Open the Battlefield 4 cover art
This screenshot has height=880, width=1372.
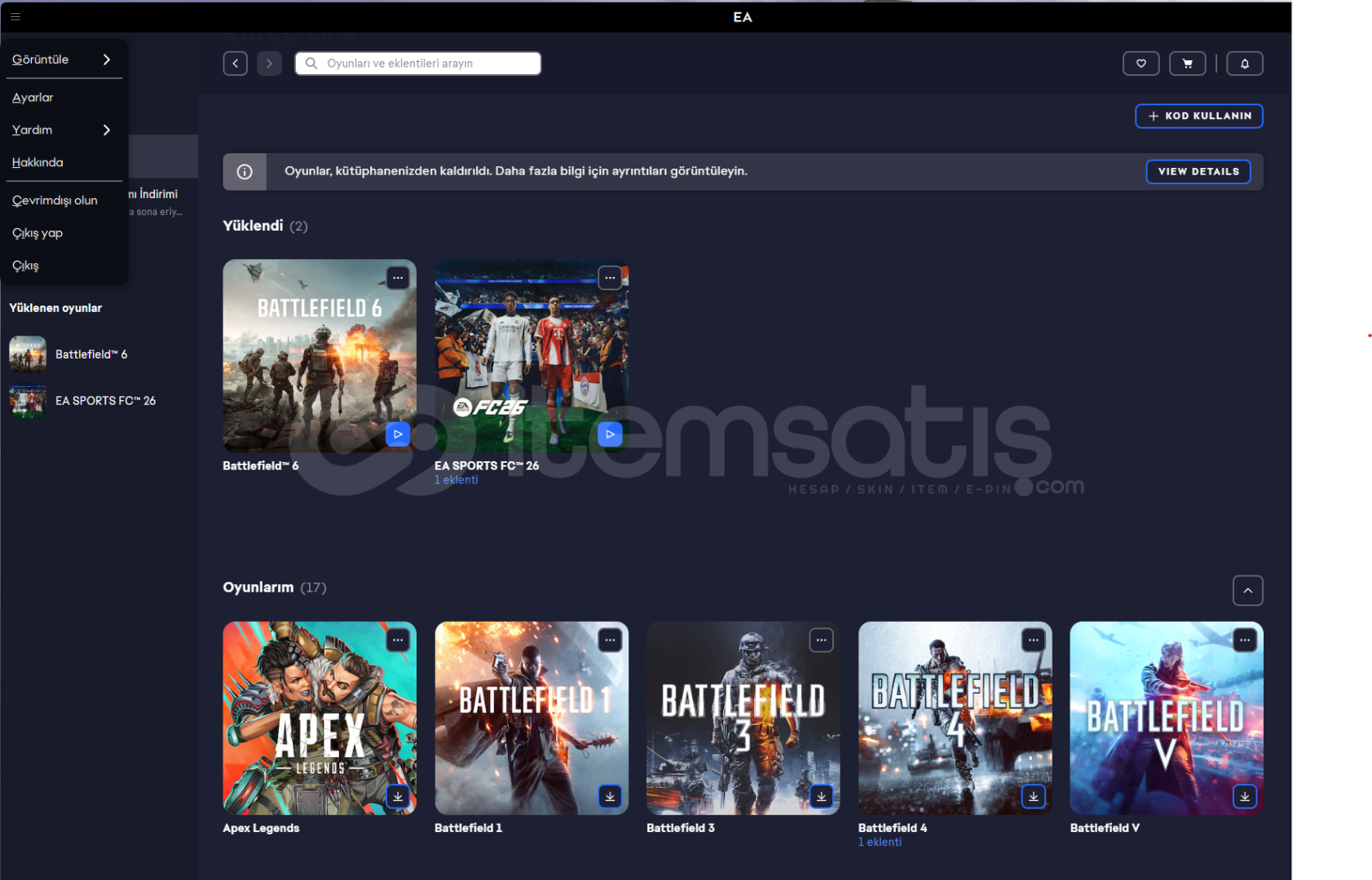coord(955,719)
